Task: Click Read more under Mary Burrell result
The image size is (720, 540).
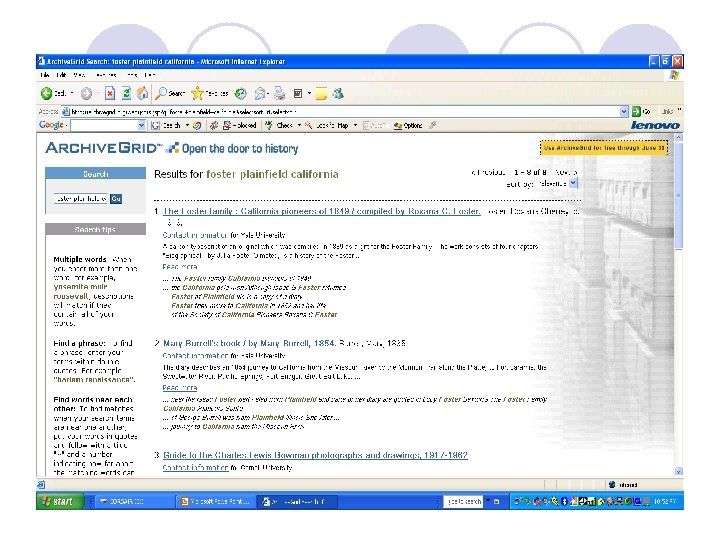Action: coord(180,388)
